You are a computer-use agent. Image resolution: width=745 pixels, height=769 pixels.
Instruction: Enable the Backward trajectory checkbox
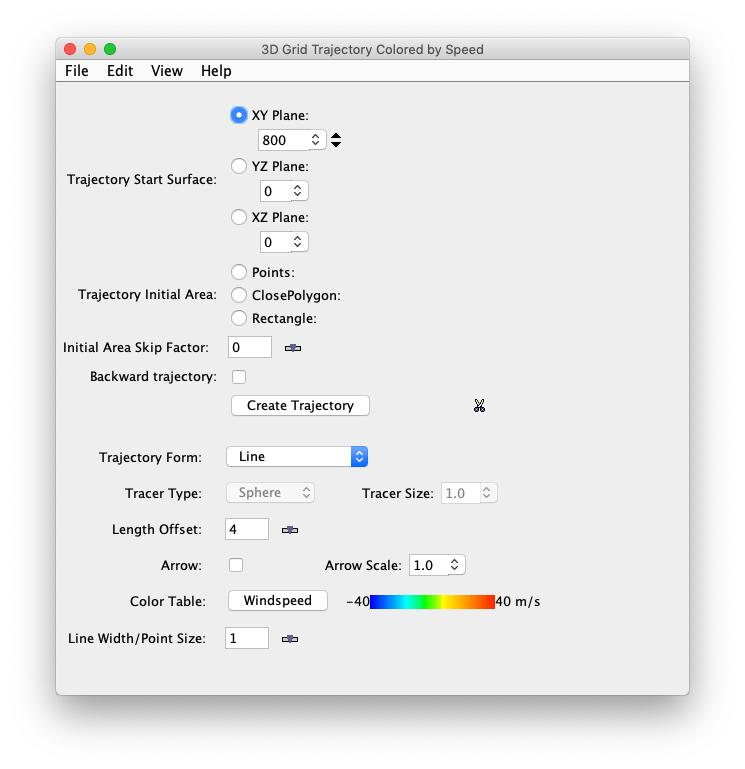click(x=239, y=377)
